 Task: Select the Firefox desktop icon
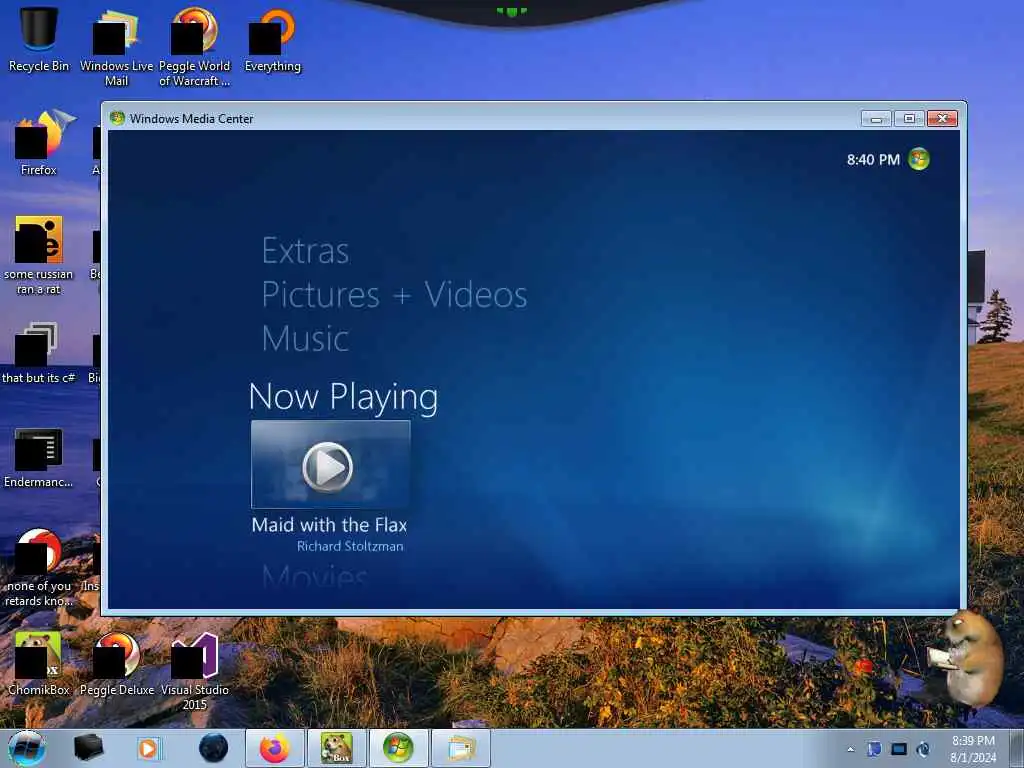(39, 144)
